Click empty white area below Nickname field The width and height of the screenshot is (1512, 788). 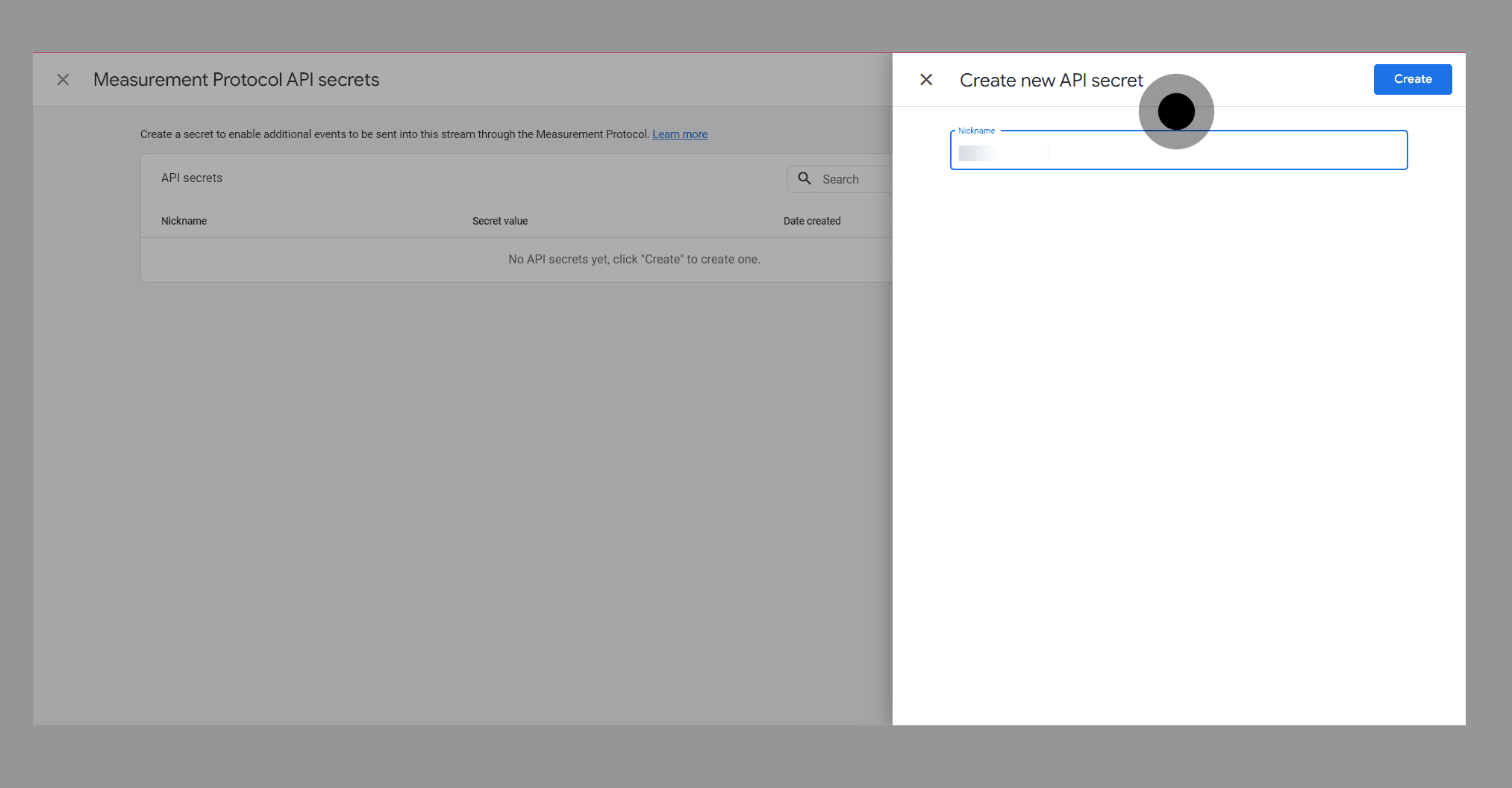(x=1178, y=448)
